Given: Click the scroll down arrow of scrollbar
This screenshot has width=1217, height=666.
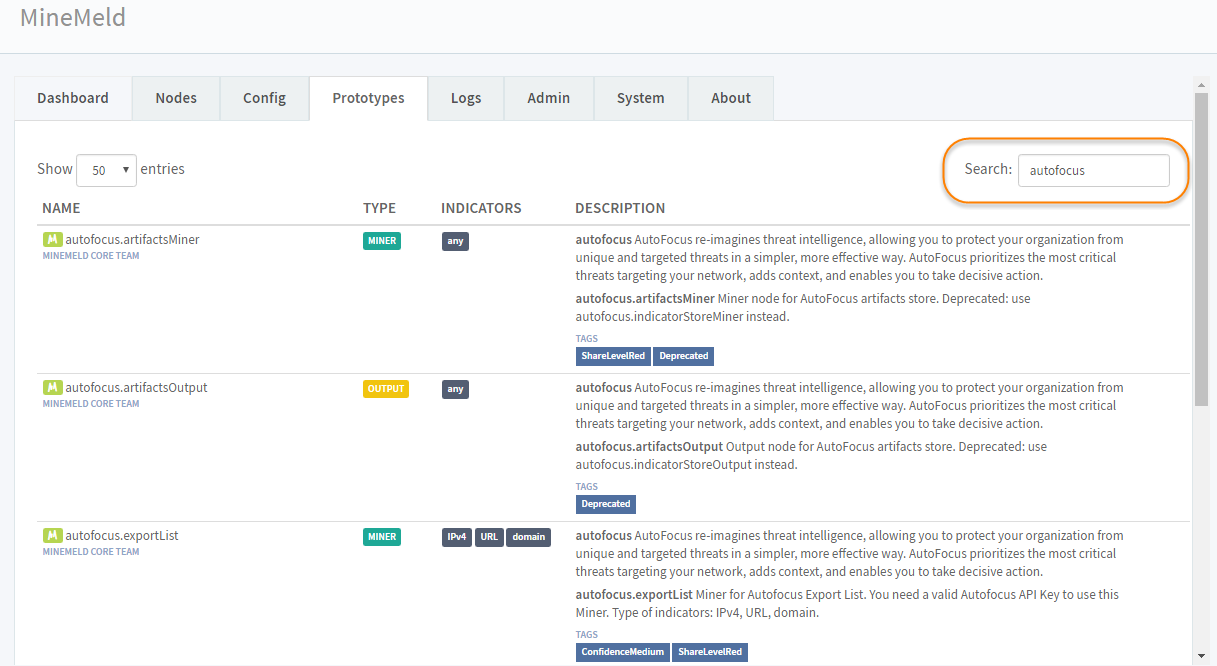Looking at the screenshot, I should pyautogui.click(x=1201, y=656).
